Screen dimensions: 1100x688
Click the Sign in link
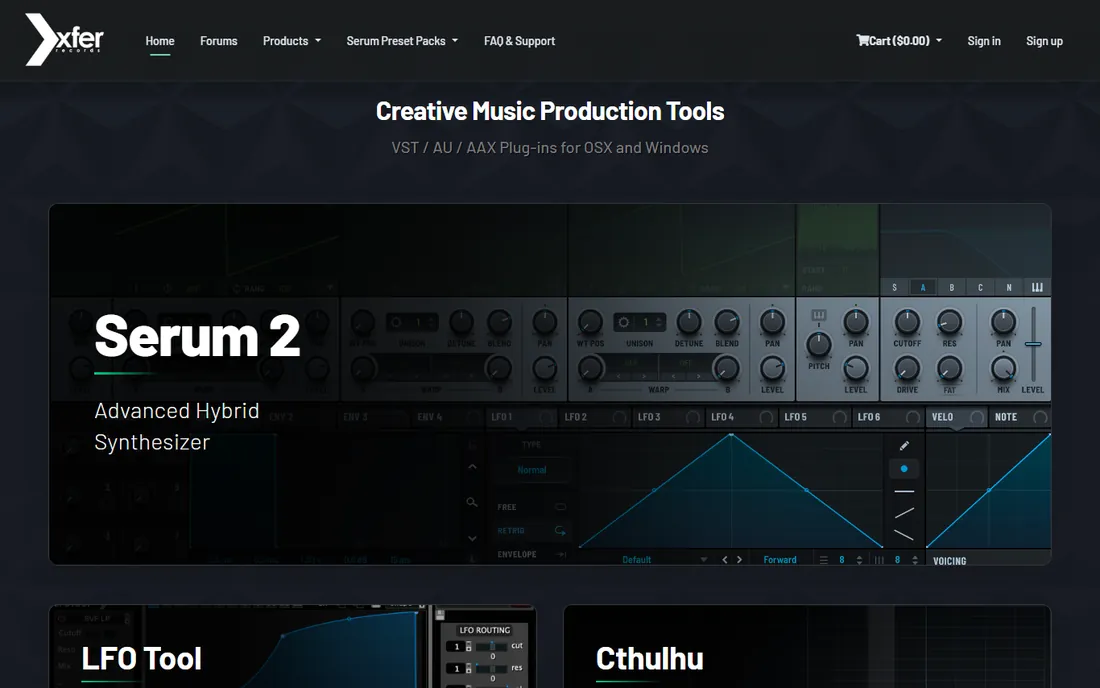984,41
